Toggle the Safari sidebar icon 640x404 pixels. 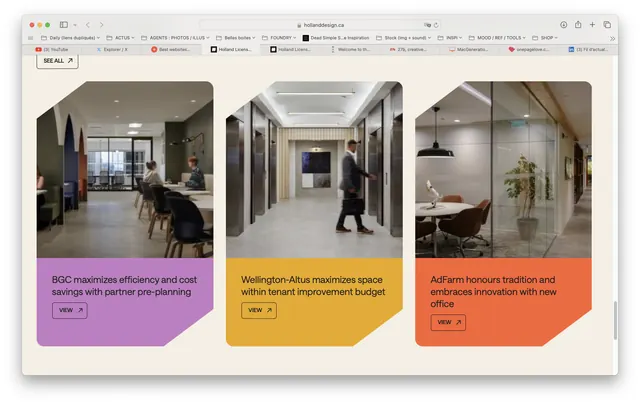coord(64,25)
